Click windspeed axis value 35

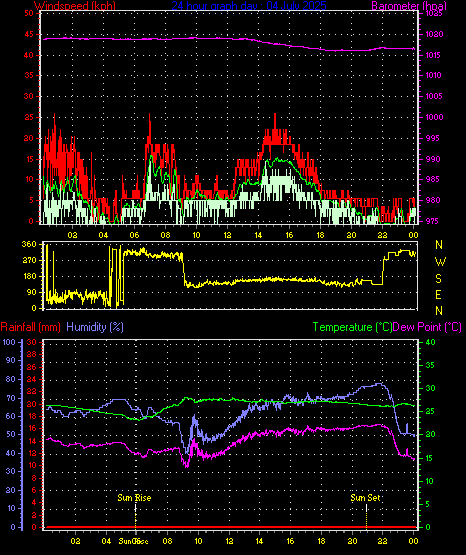(29, 75)
